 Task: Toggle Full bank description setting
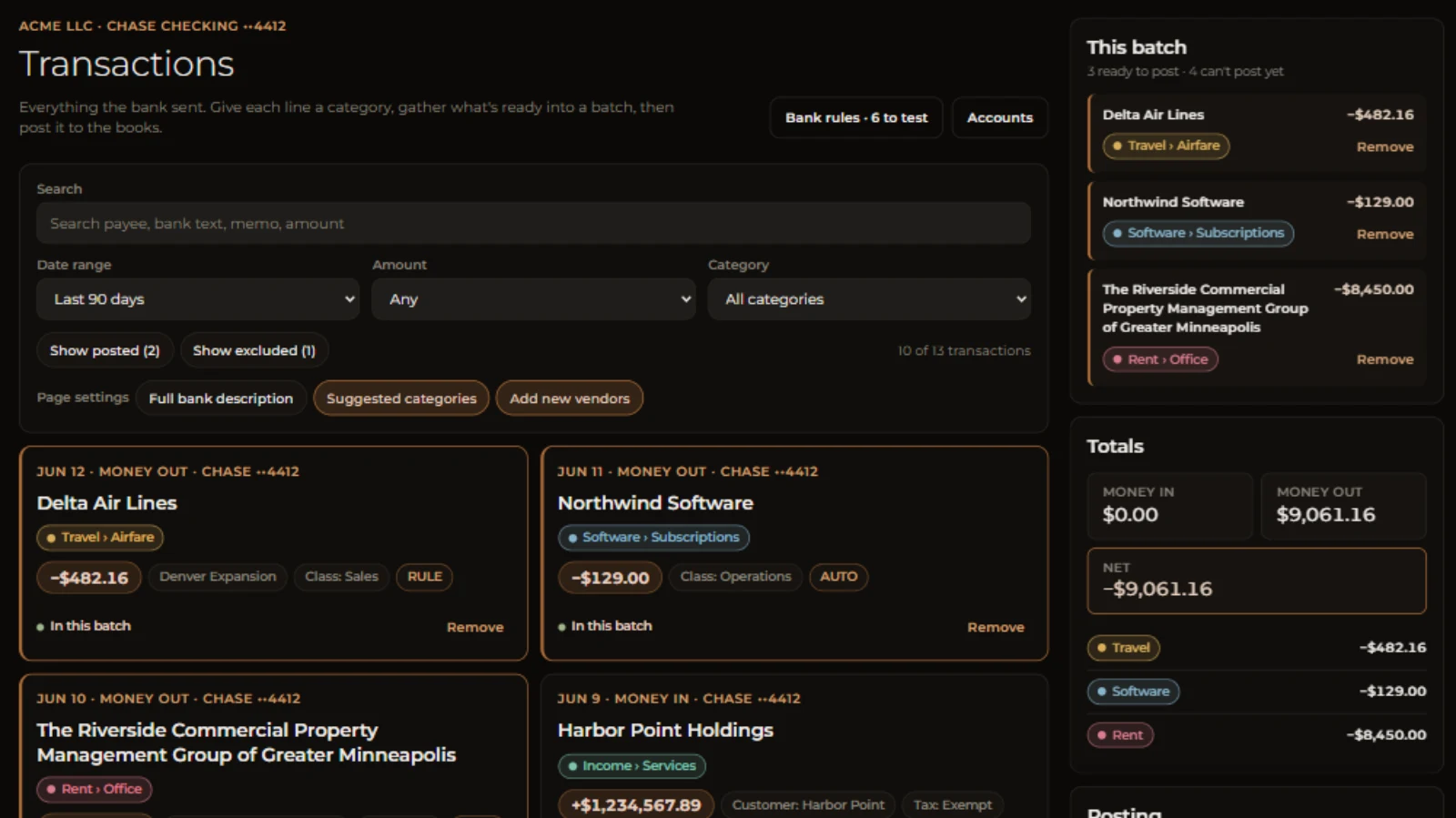[221, 398]
